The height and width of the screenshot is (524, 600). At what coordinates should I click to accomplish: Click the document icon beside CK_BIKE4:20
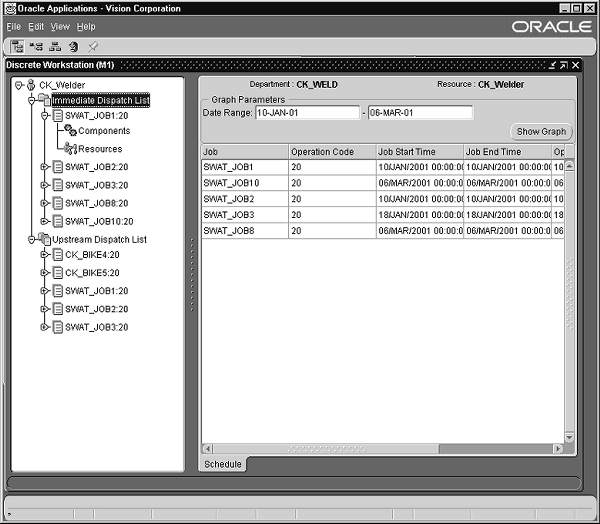pyautogui.click(x=58, y=255)
